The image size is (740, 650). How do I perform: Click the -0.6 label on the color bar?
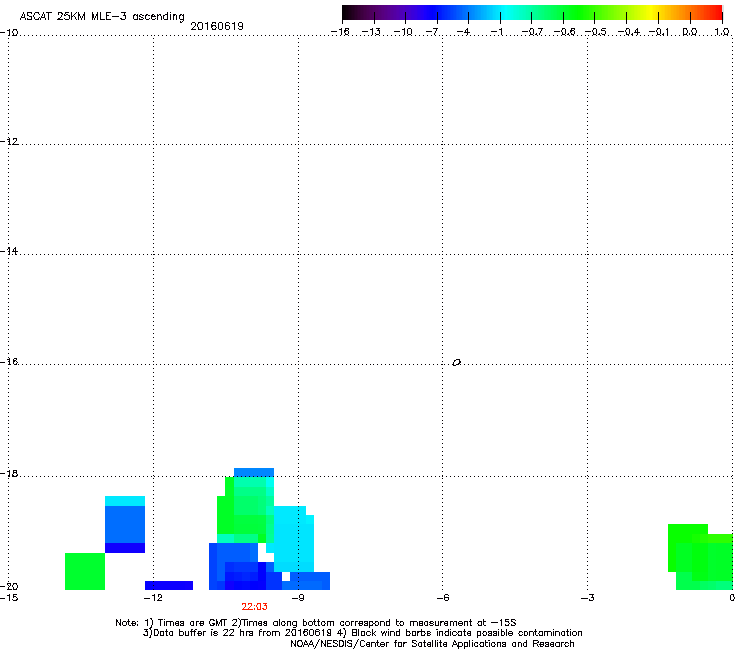click(x=564, y=32)
